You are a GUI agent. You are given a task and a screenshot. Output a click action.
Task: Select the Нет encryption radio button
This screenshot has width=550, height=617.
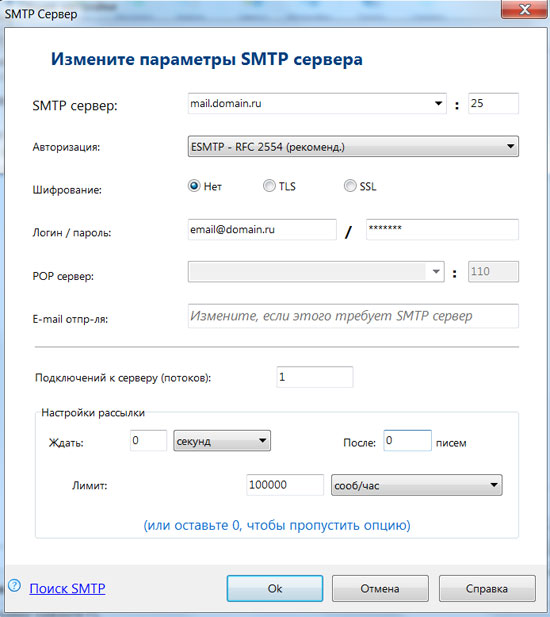click(x=194, y=186)
